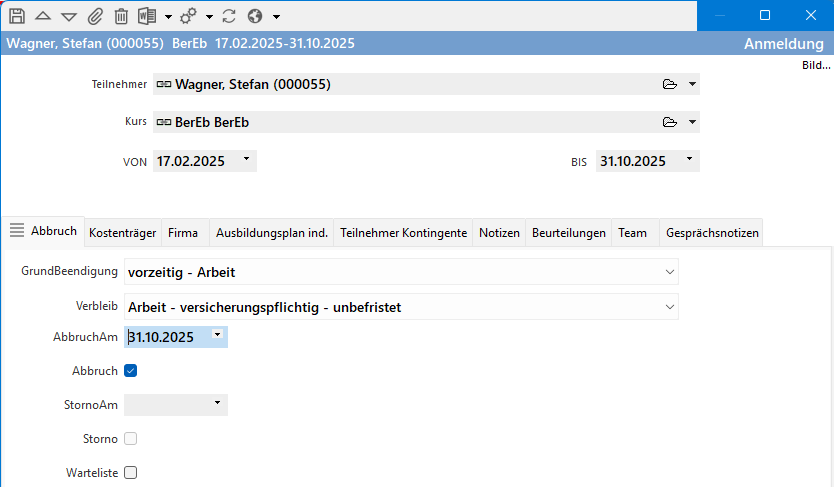
Task: Switch to the Kostenträger tab
Action: click(x=122, y=233)
